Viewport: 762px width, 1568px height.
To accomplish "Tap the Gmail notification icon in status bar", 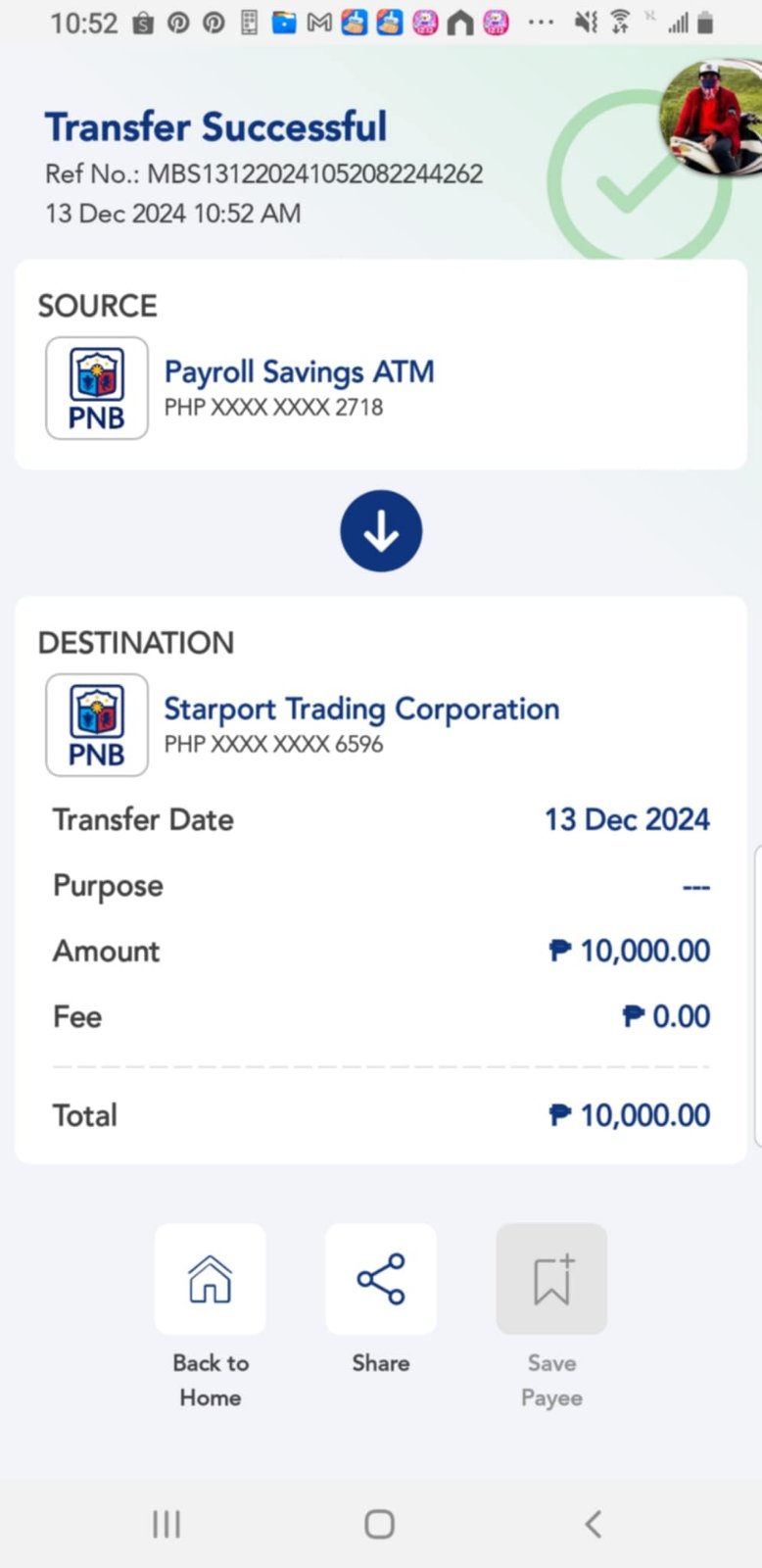I will coord(319,22).
